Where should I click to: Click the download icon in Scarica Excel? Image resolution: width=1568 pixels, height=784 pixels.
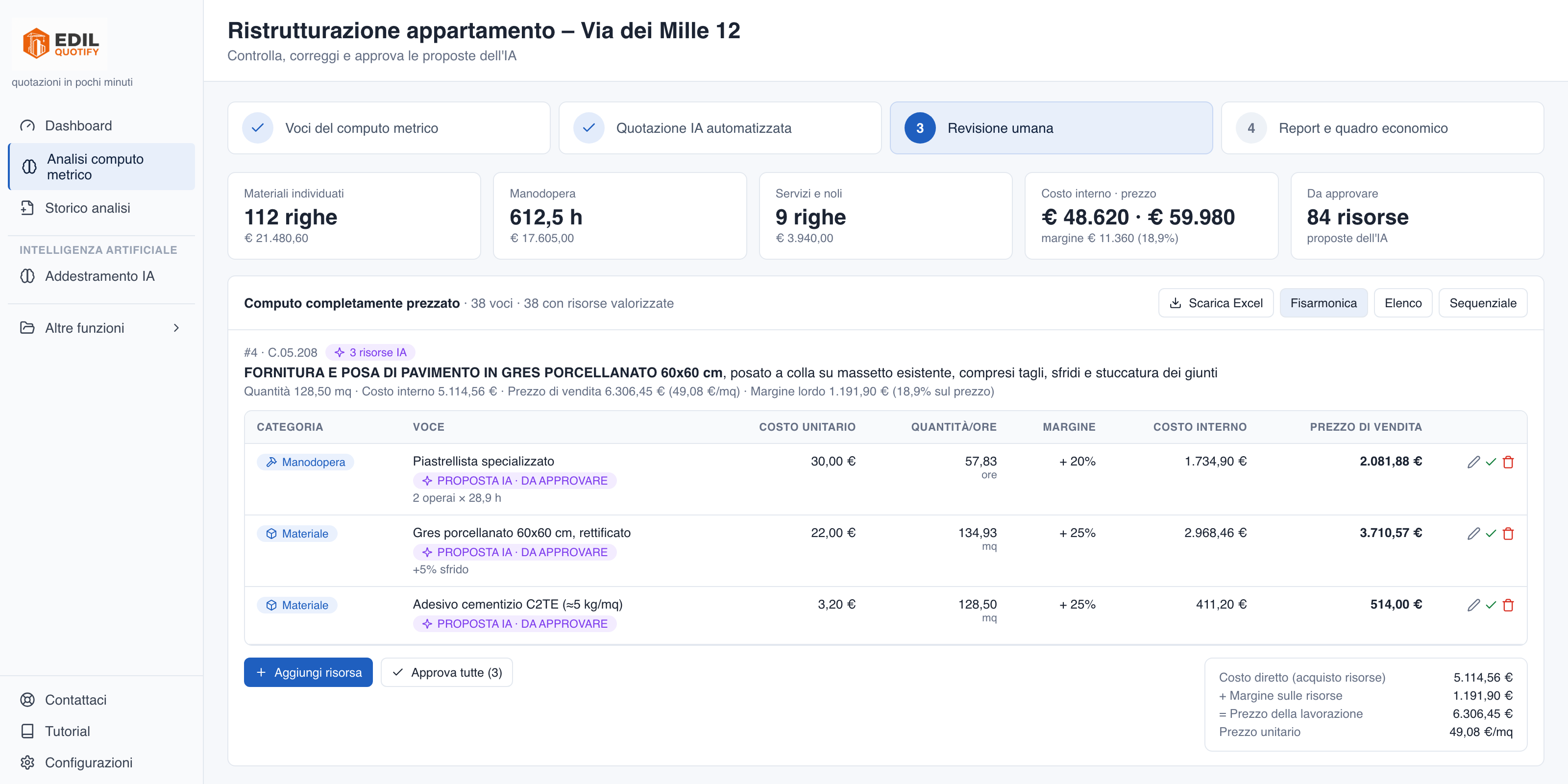[1176, 303]
